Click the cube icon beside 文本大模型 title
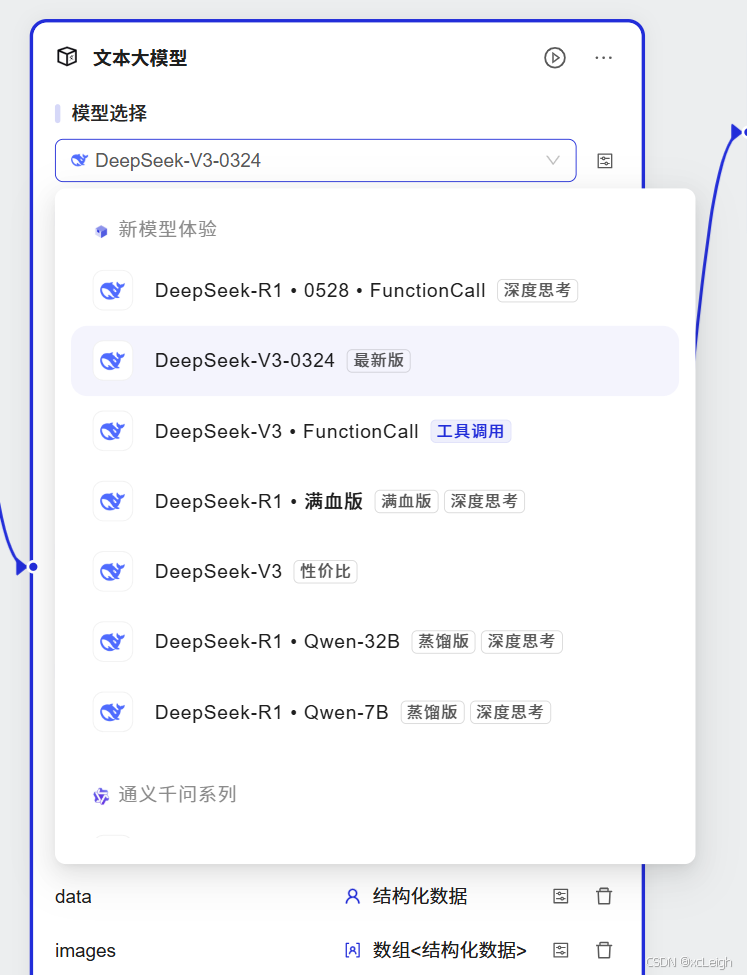The height and width of the screenshot is (975, 747). click(67, 57)
